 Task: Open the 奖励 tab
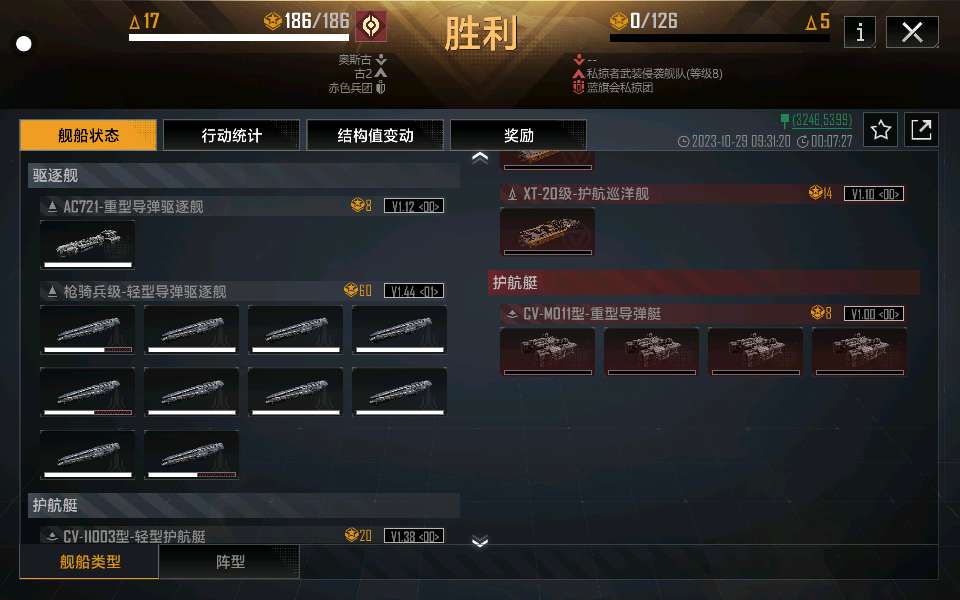(519, 135)
